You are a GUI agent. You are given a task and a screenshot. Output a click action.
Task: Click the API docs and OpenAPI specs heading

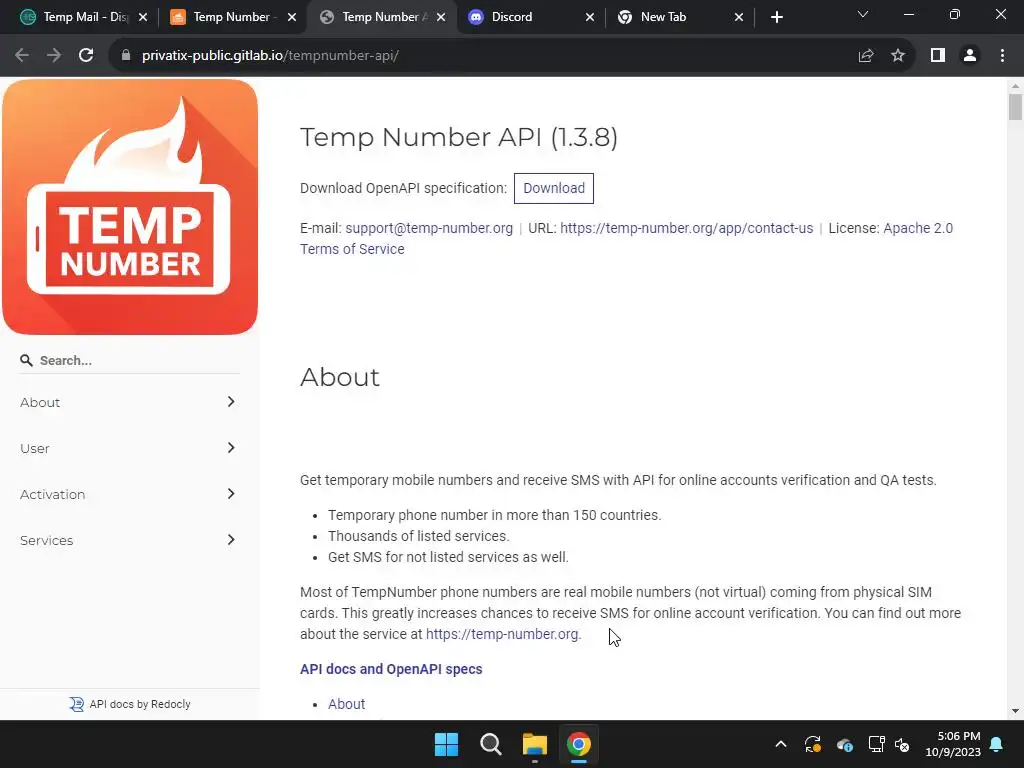[x=391, y=669]
